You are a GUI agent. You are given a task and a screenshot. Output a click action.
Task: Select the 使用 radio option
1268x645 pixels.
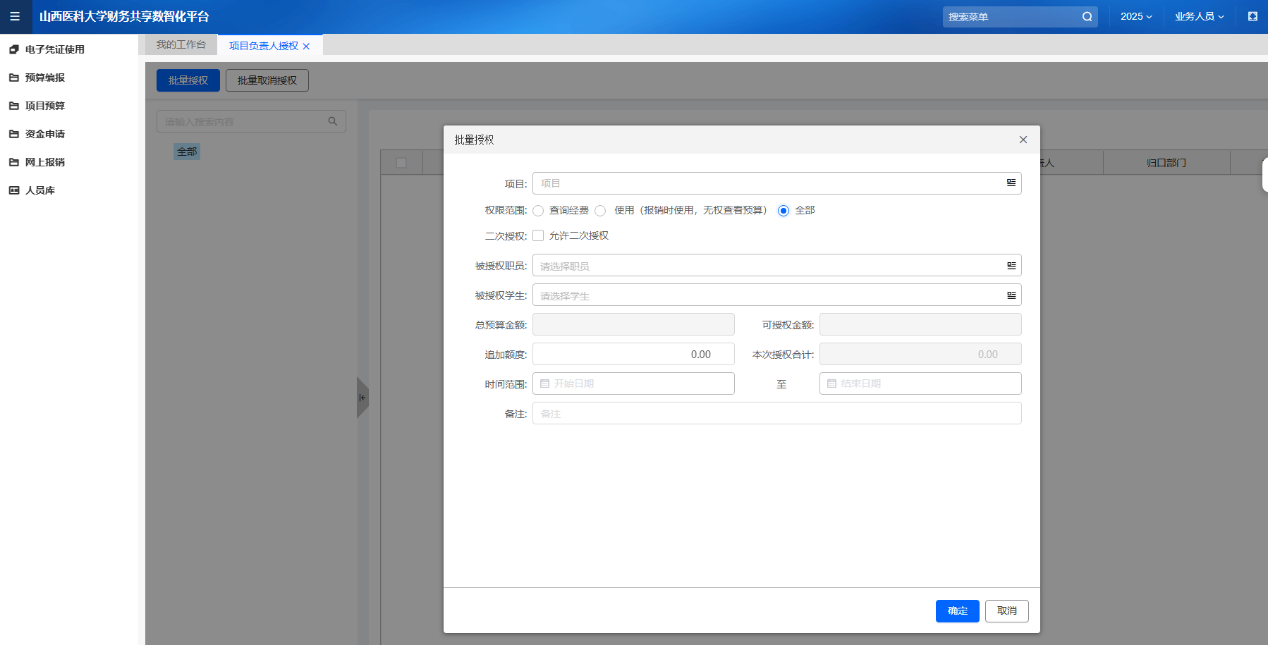point(601,211)
